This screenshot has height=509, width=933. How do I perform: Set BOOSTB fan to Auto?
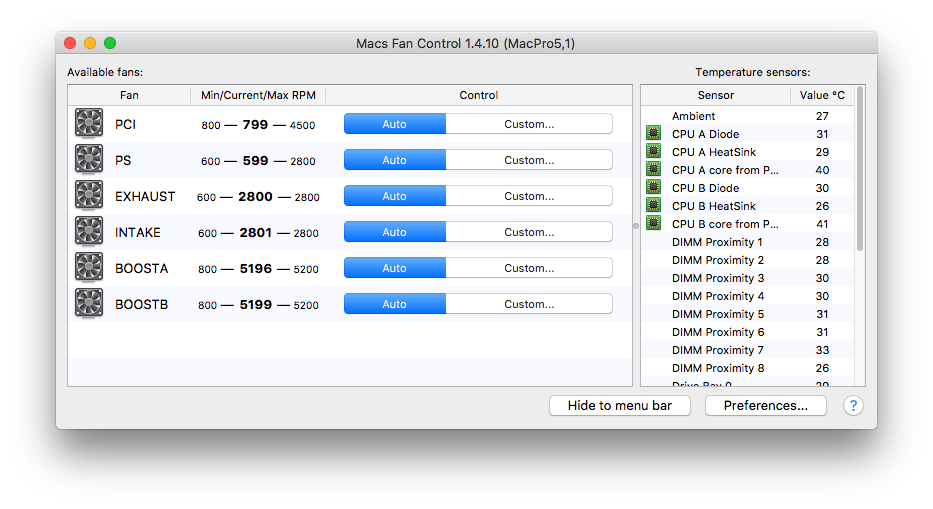[395, 304]
